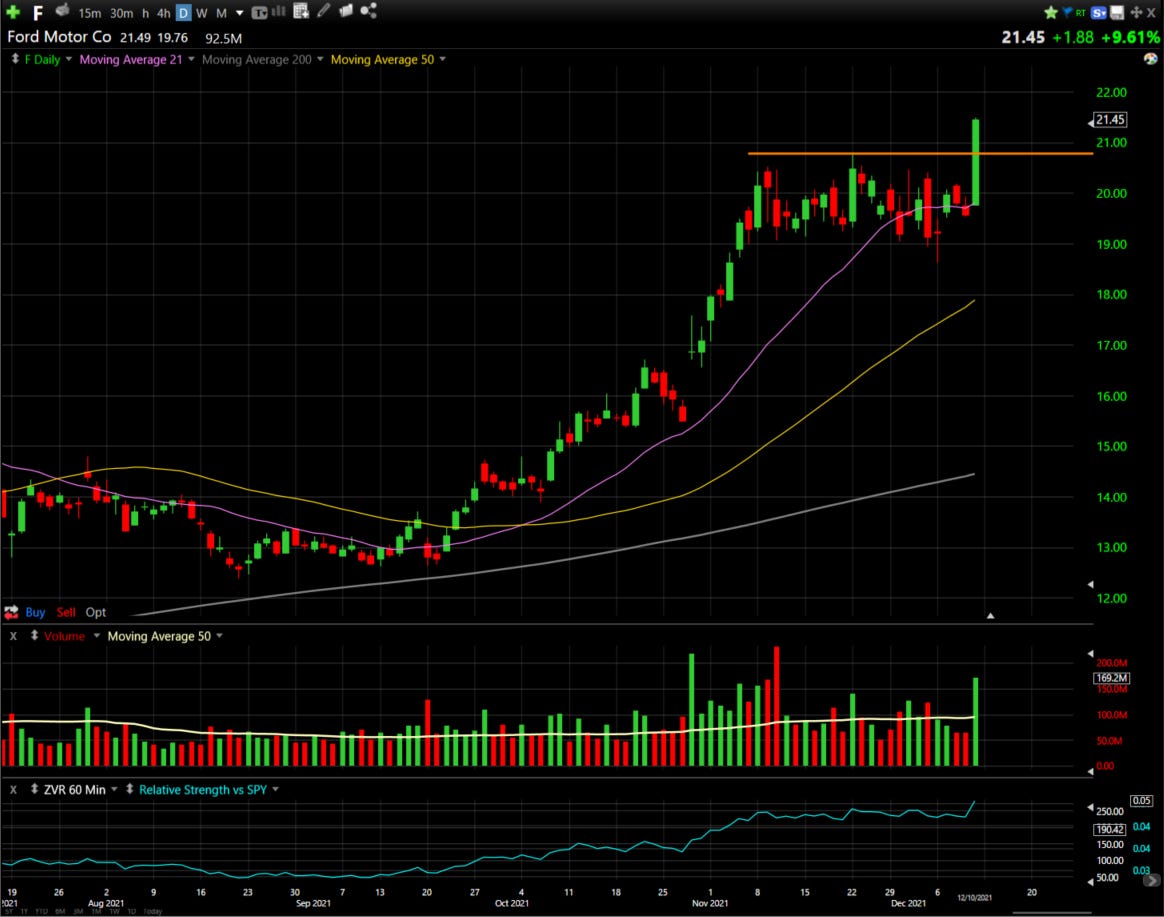The width and height of the screenshot is (1164, 917).
Task: Toggle the RT real-time indicator
Action: click(x=1080, y=13)
